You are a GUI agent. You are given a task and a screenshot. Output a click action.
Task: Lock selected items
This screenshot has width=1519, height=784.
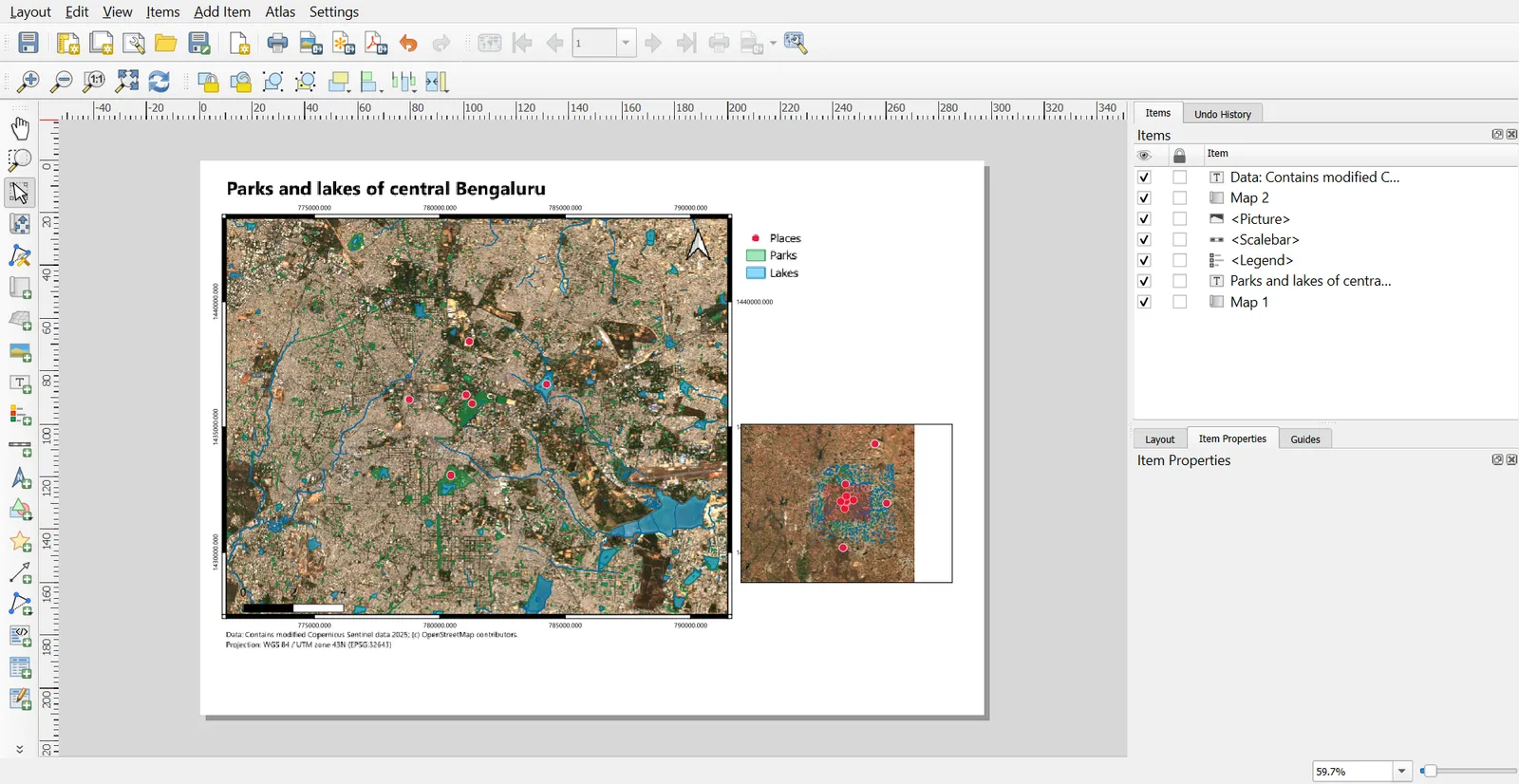point(208,82)
